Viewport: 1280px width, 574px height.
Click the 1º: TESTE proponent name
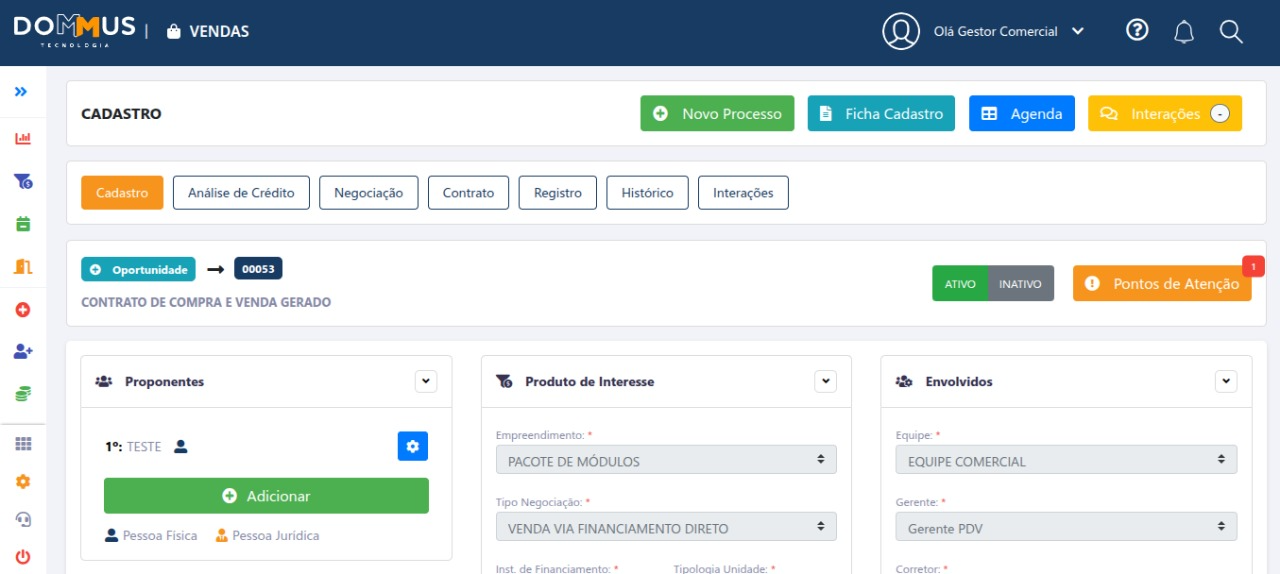tap(133, 447)
